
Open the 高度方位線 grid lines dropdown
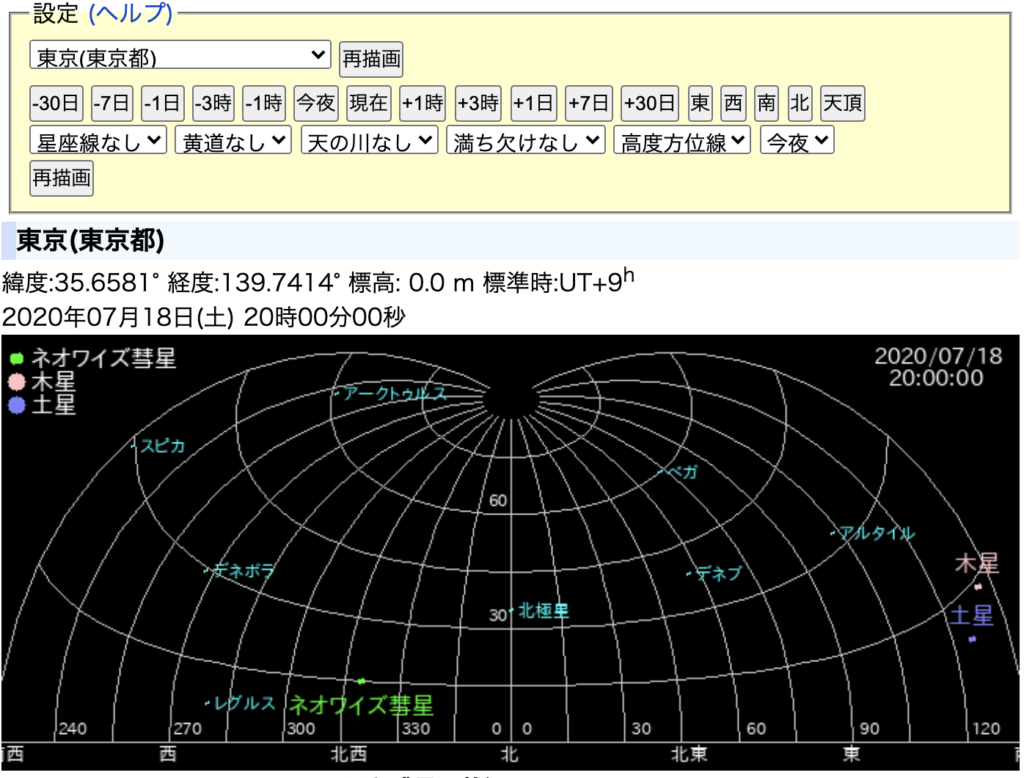682,141
